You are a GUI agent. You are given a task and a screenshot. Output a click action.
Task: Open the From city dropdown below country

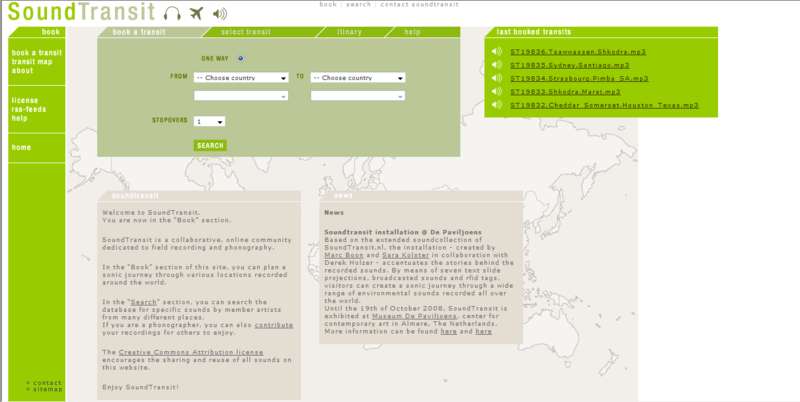(x=241, y=95)
